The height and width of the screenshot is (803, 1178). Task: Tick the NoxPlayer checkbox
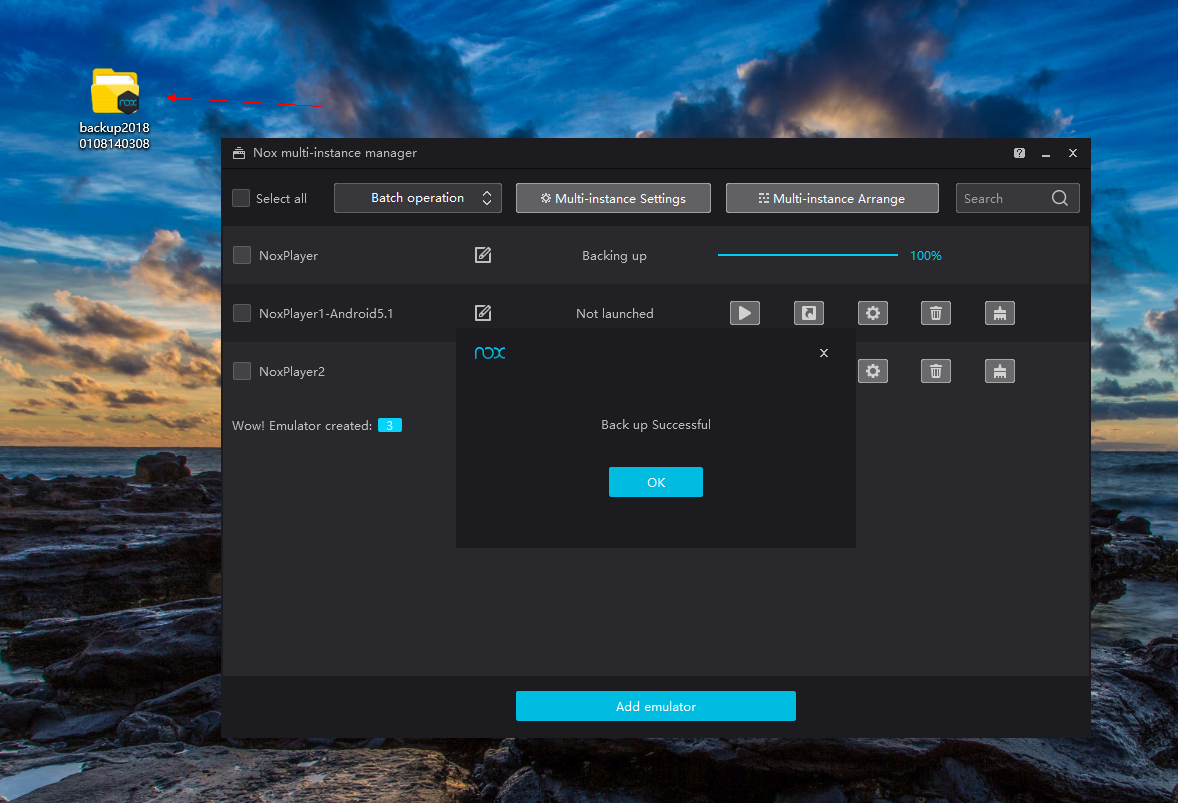242,255
